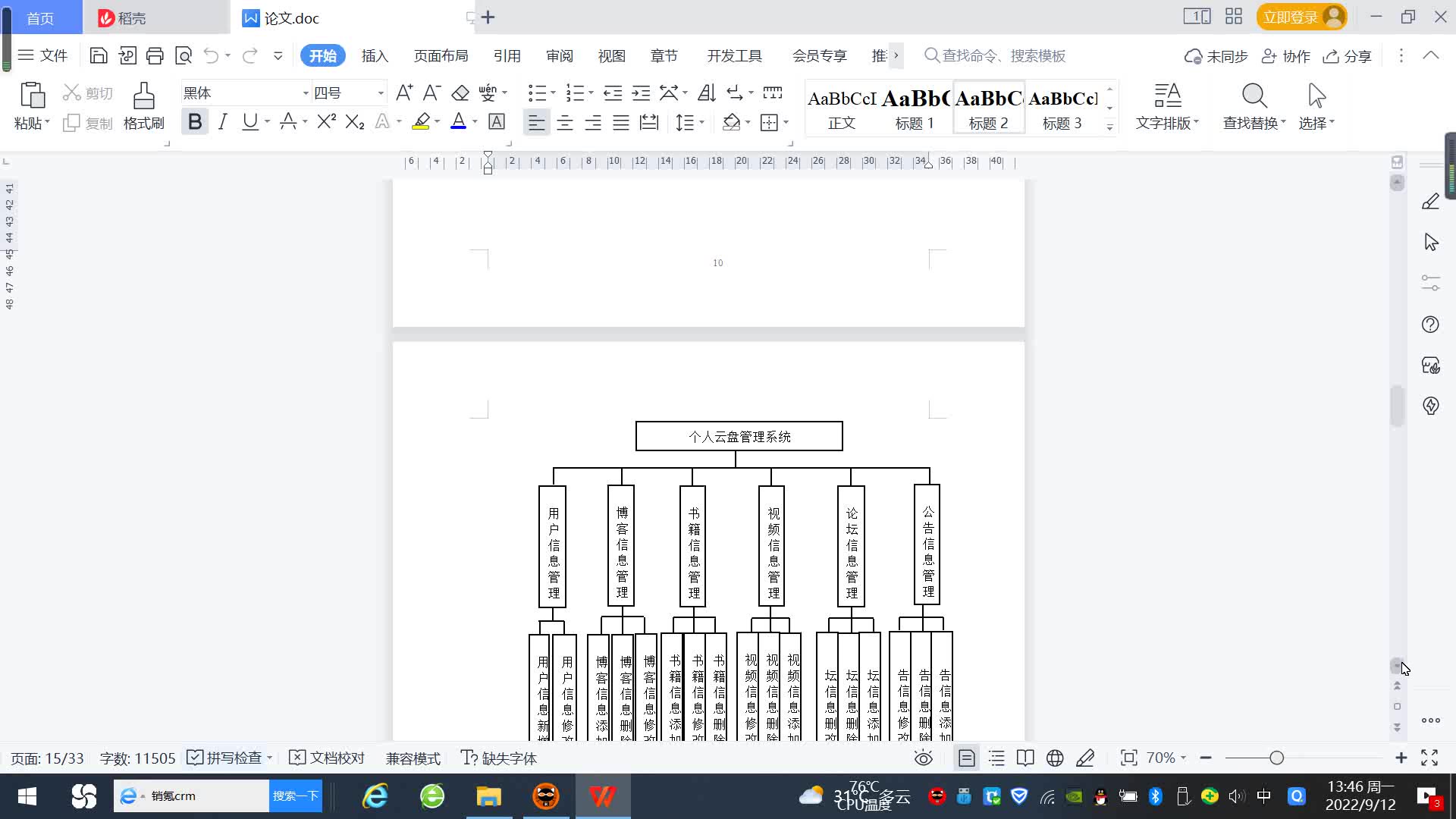This screenshot has width=1456, height=819.
Task: Open the 审阅 ribbon tab
Action: 560,55
